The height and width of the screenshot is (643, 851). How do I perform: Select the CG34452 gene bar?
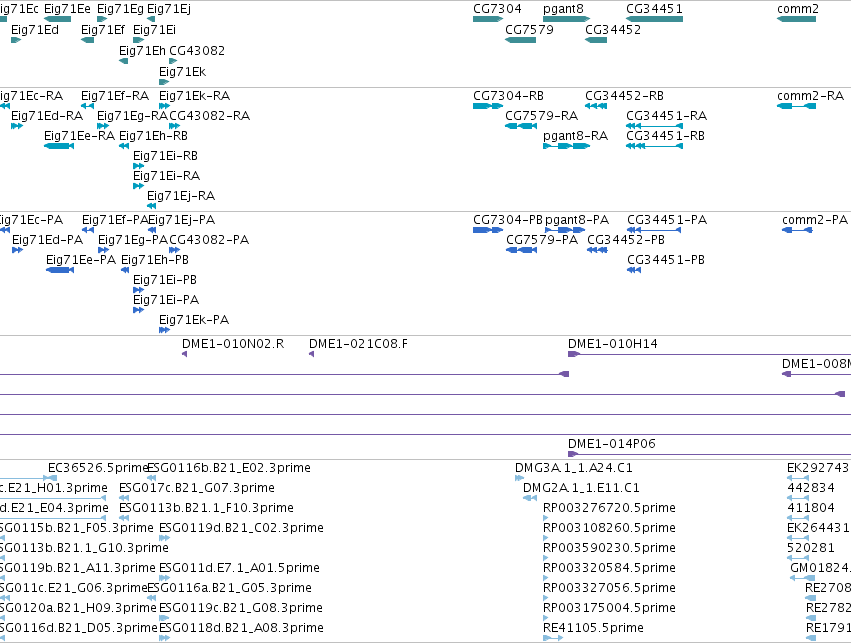tap(596, 40)
